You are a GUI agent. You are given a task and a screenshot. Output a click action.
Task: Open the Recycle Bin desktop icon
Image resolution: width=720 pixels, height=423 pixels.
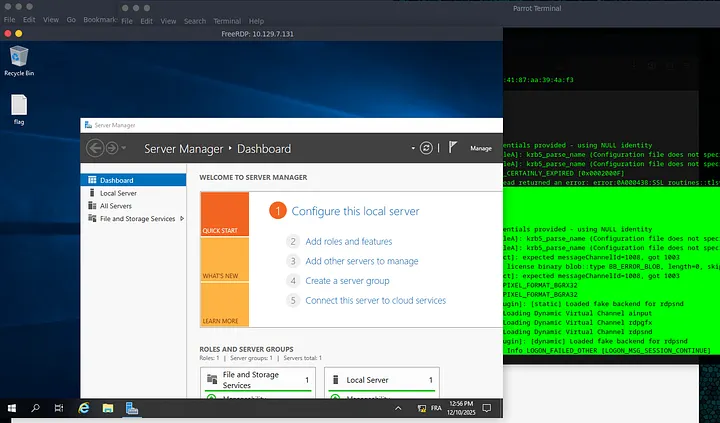pos(20,57)
